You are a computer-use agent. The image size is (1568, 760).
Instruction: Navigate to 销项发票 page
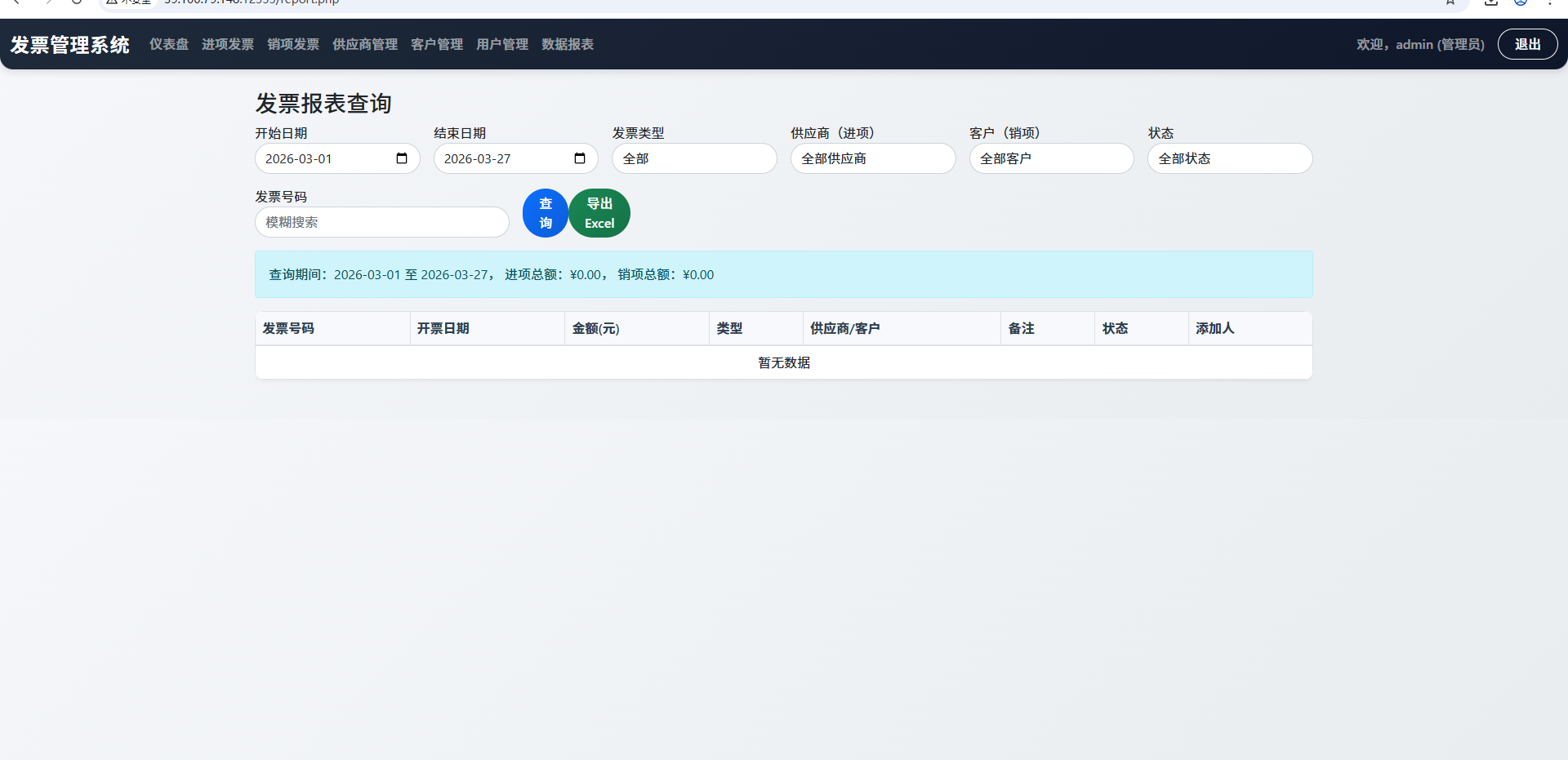coord(293,45)
